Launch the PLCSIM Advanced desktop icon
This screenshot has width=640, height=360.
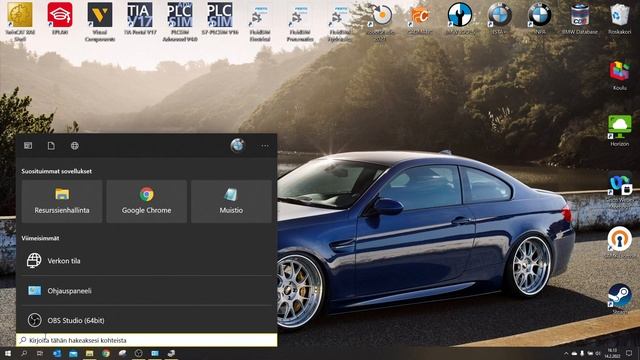pos(180,21)
